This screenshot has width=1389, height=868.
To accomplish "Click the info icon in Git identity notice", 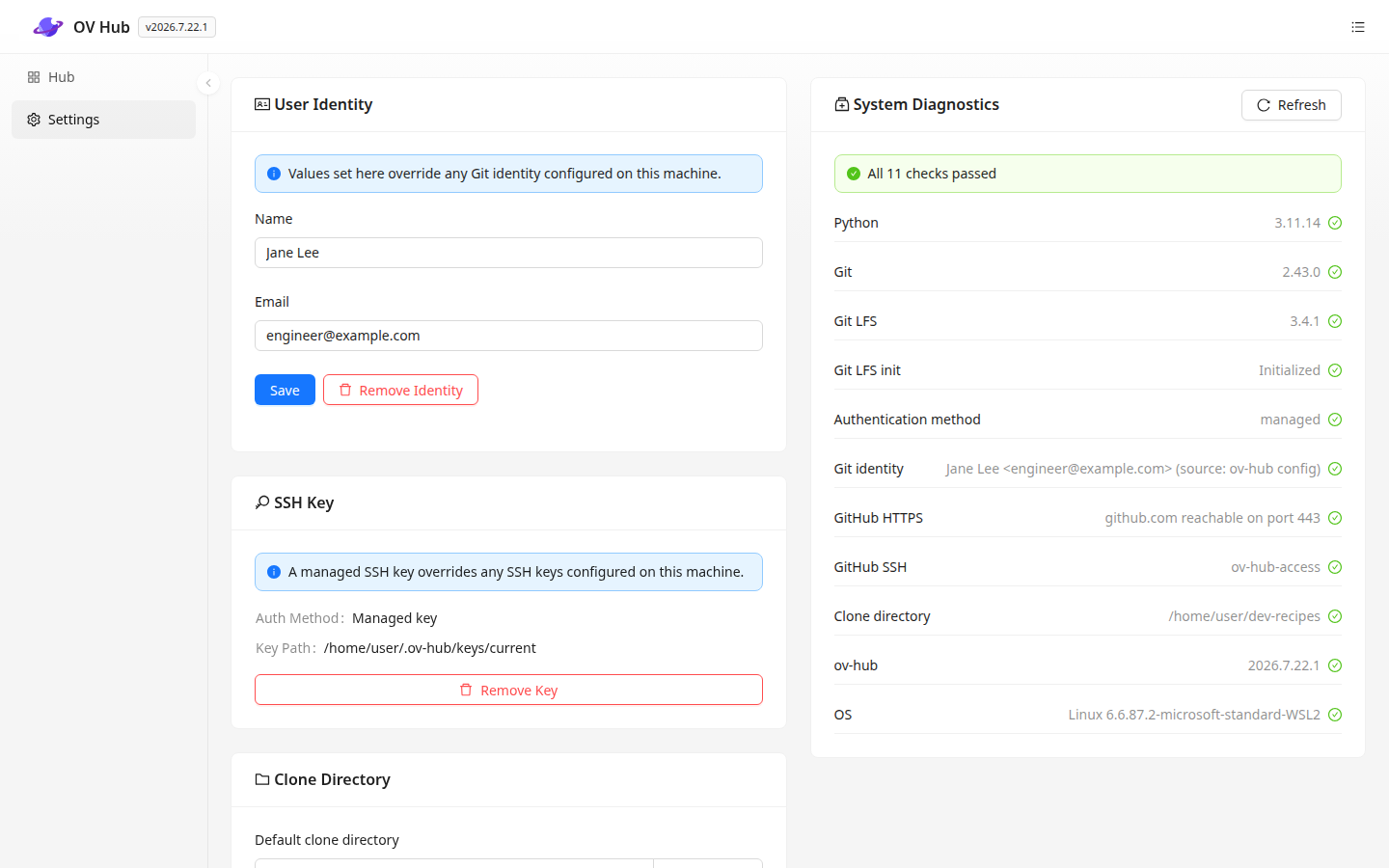I will (x=274, y=174).
